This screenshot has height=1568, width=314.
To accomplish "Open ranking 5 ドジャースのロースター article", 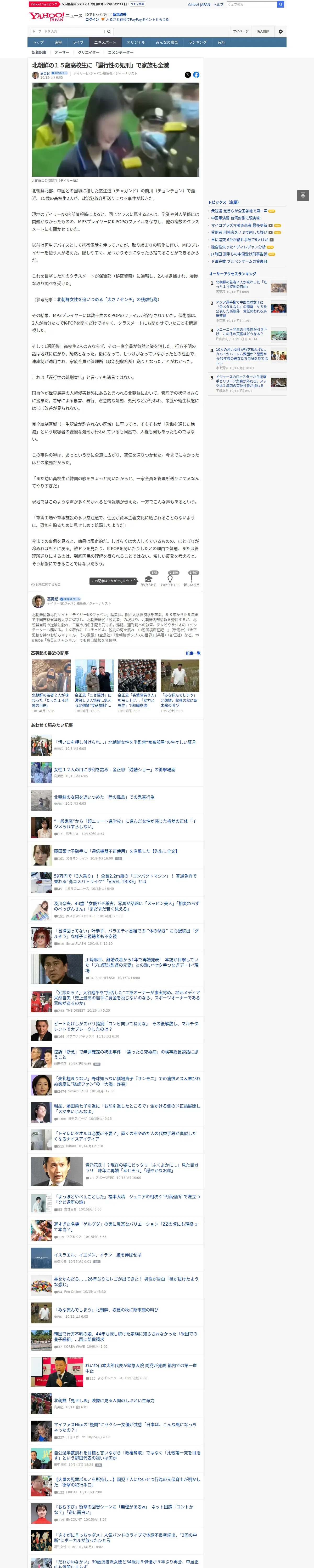I will tap(242, 381).
